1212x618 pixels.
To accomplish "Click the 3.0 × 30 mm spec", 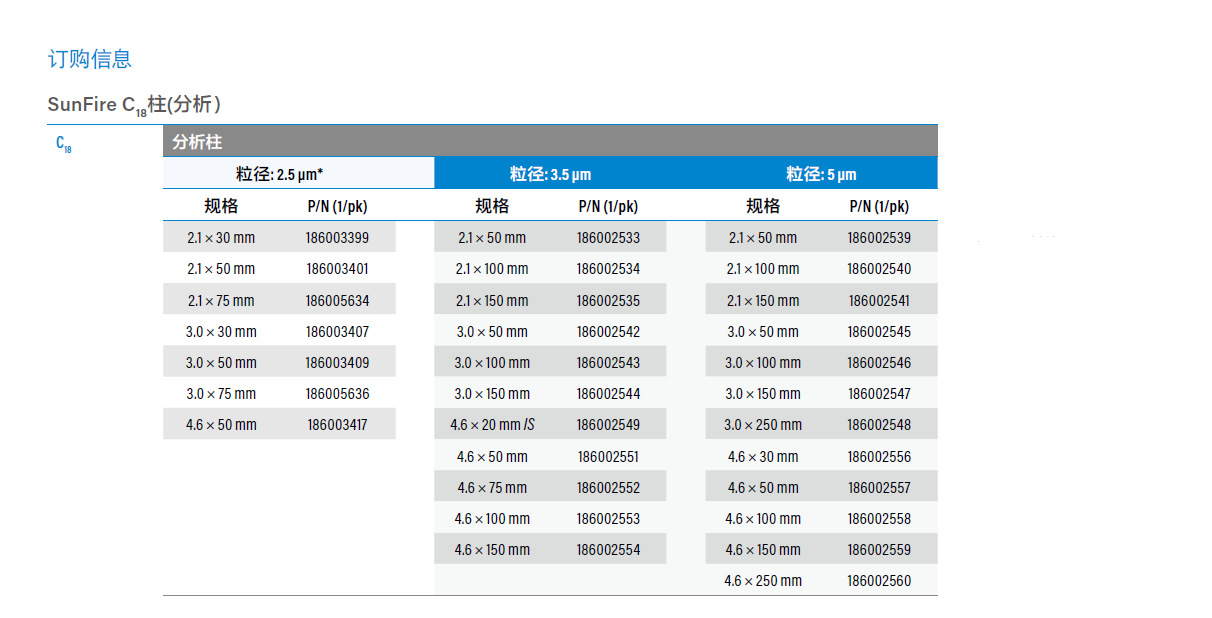I will [x=221, y=331].
